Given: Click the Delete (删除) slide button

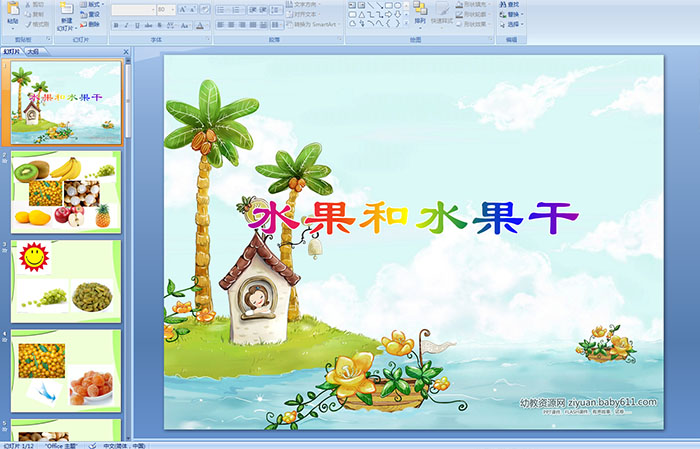Looking at the screenshot, I should pos(90,24).
